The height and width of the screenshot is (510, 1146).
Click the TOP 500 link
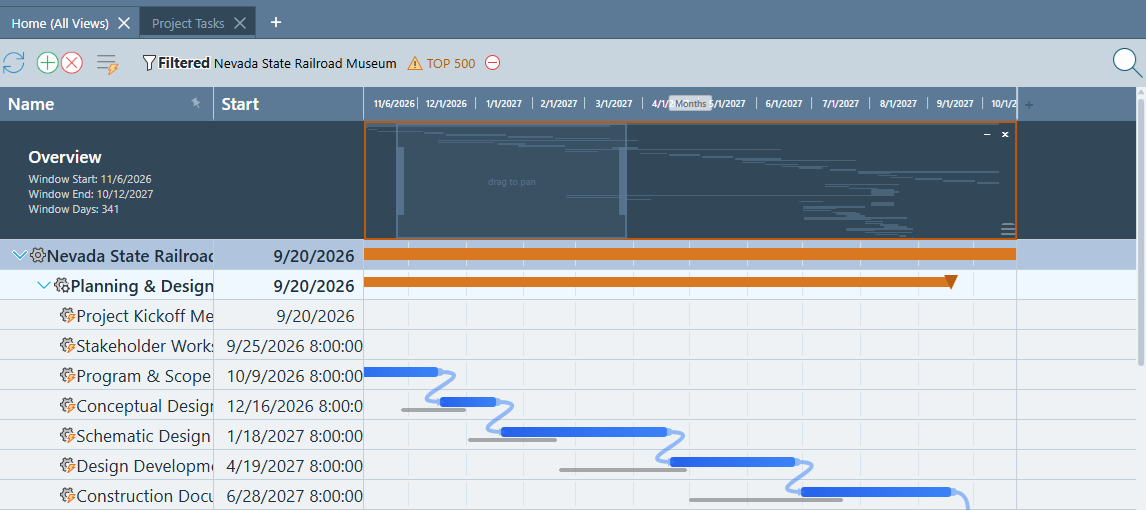(x=451, y=64)
